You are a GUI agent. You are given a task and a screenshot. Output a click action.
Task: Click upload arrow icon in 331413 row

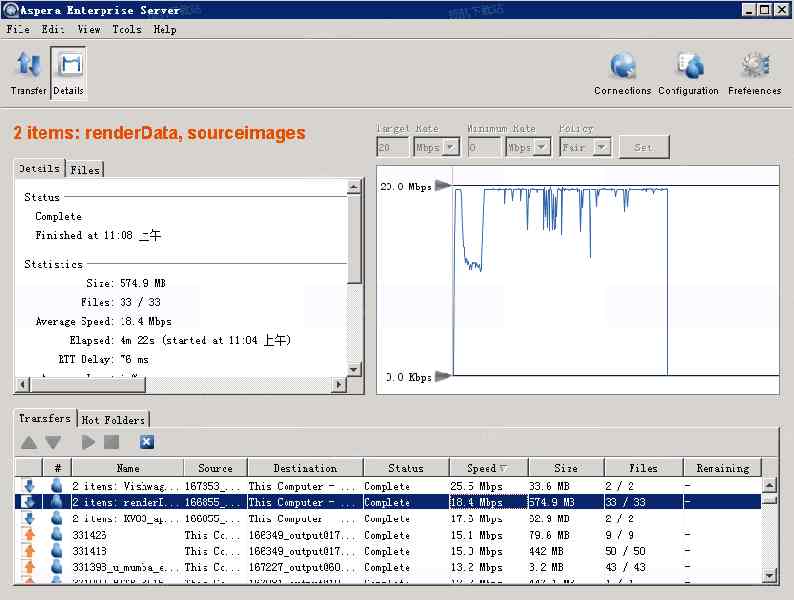click(29, 551)
